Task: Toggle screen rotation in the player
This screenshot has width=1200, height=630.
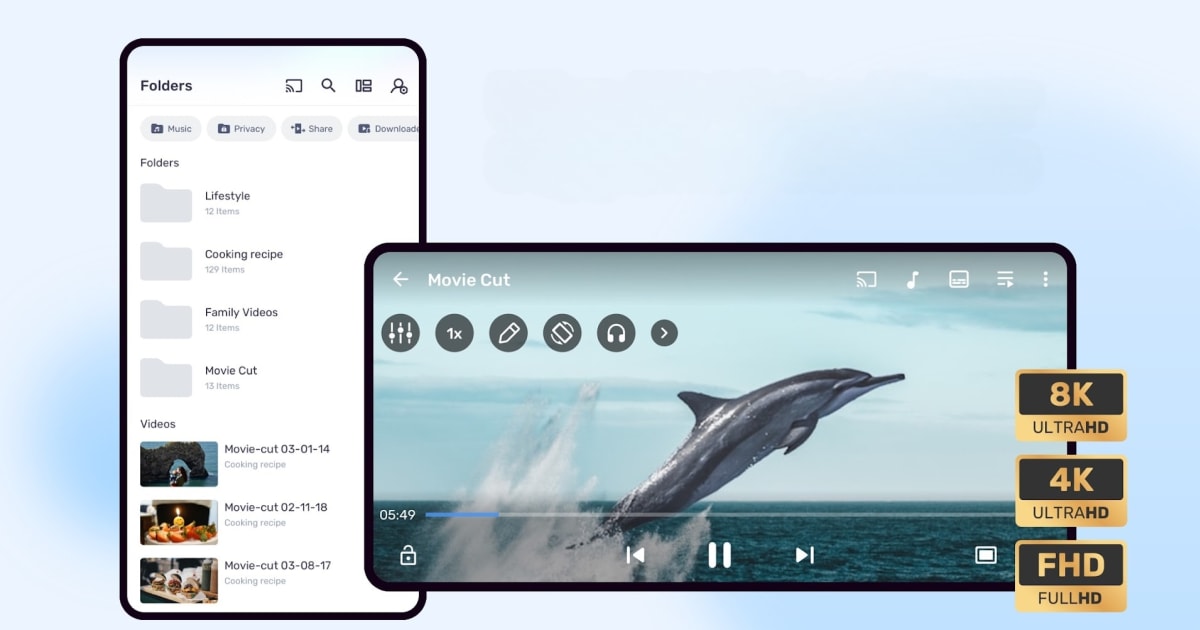Action: 562,333
